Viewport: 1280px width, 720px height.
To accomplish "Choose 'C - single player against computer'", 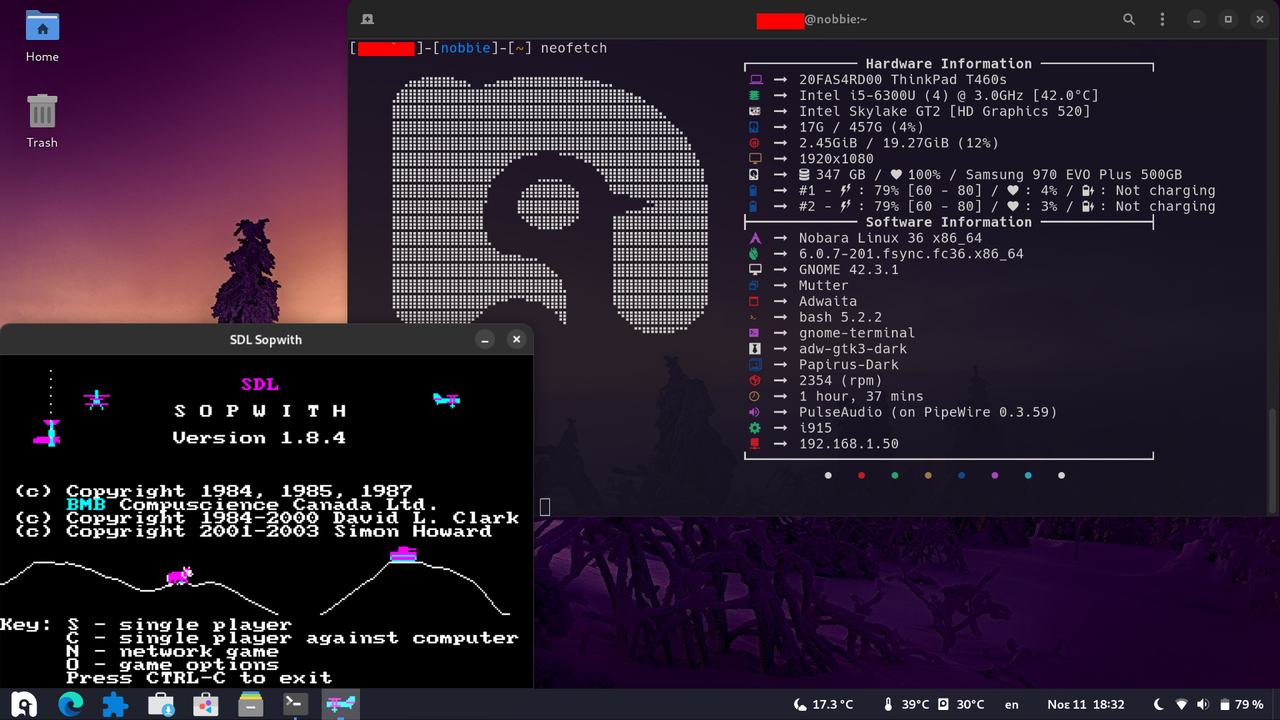I will tap(292, 638).
